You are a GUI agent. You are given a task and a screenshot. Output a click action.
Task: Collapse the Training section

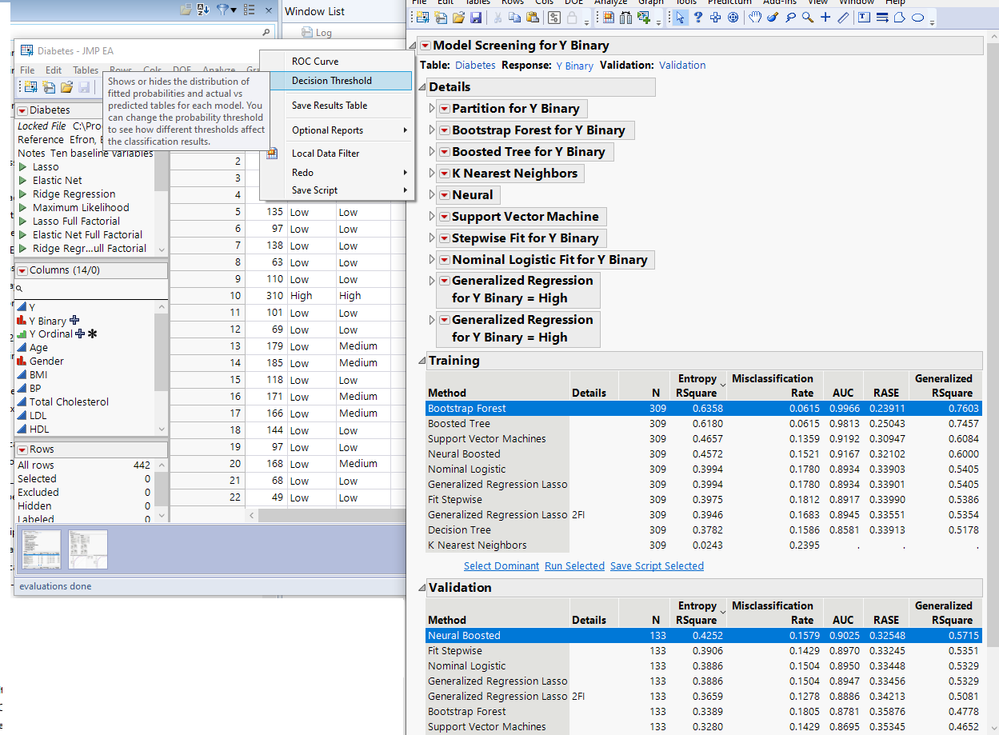(x=420, y=361)
